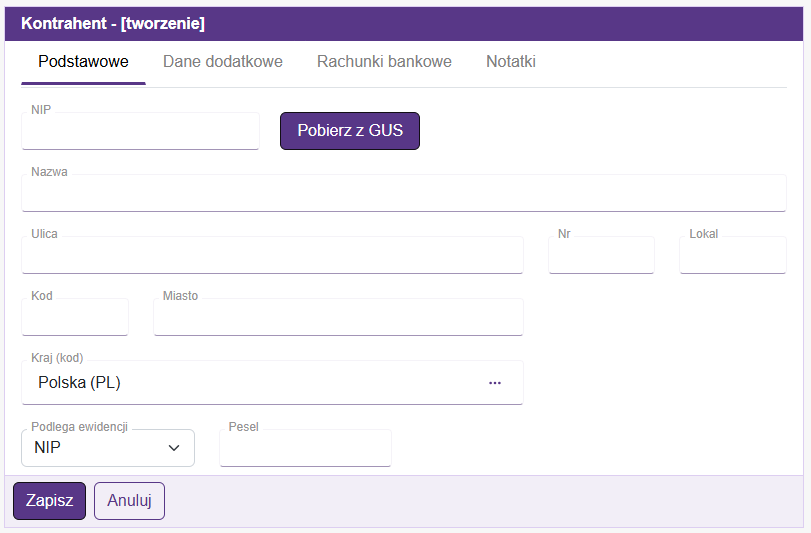Open the country lookup ellipsis icon
This screenshot has height=533, width=811.
click(494, 383)
